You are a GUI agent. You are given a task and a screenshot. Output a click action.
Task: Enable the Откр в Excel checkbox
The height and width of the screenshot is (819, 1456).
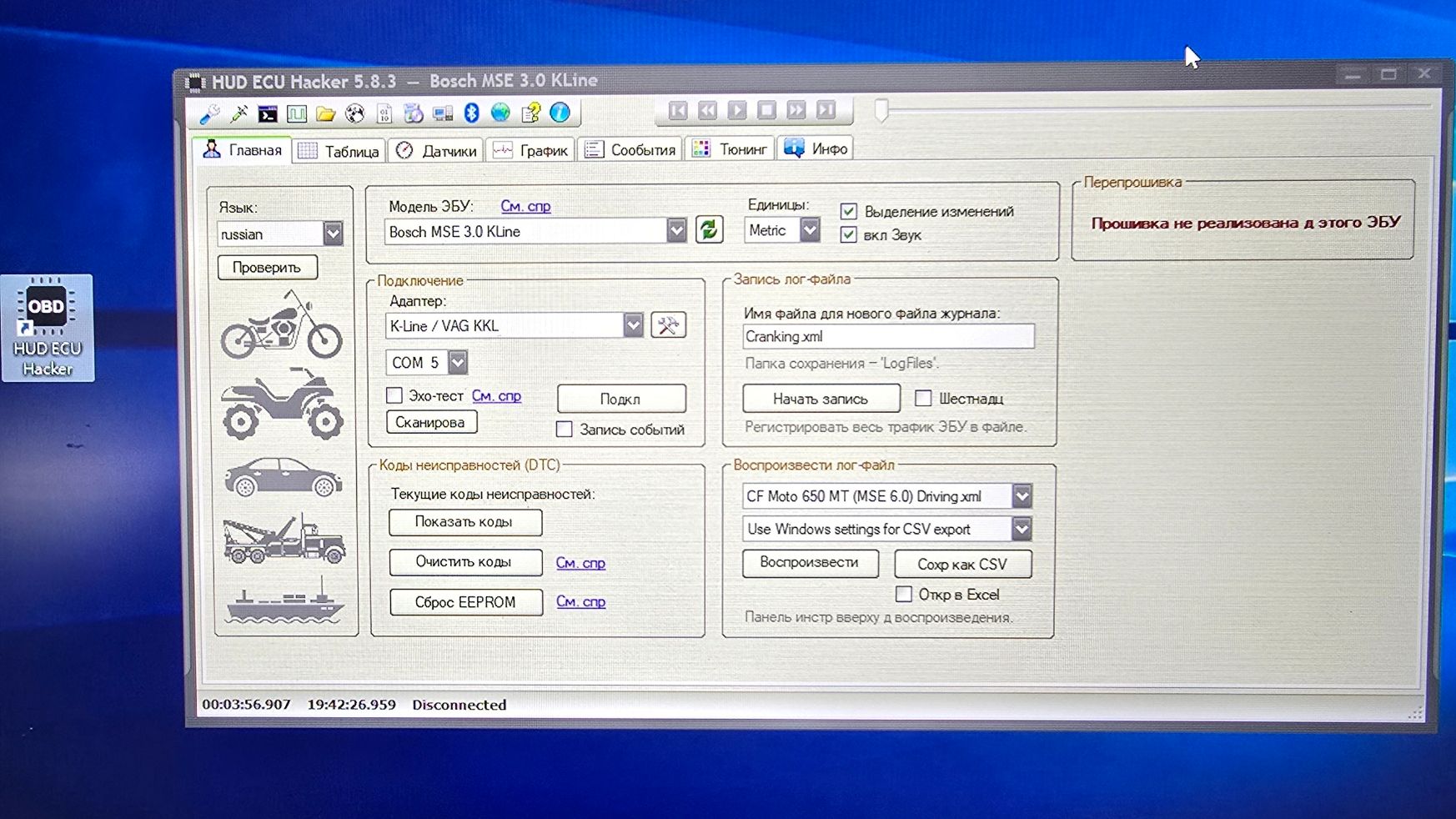pyautogui.click(x=903, y=594)
